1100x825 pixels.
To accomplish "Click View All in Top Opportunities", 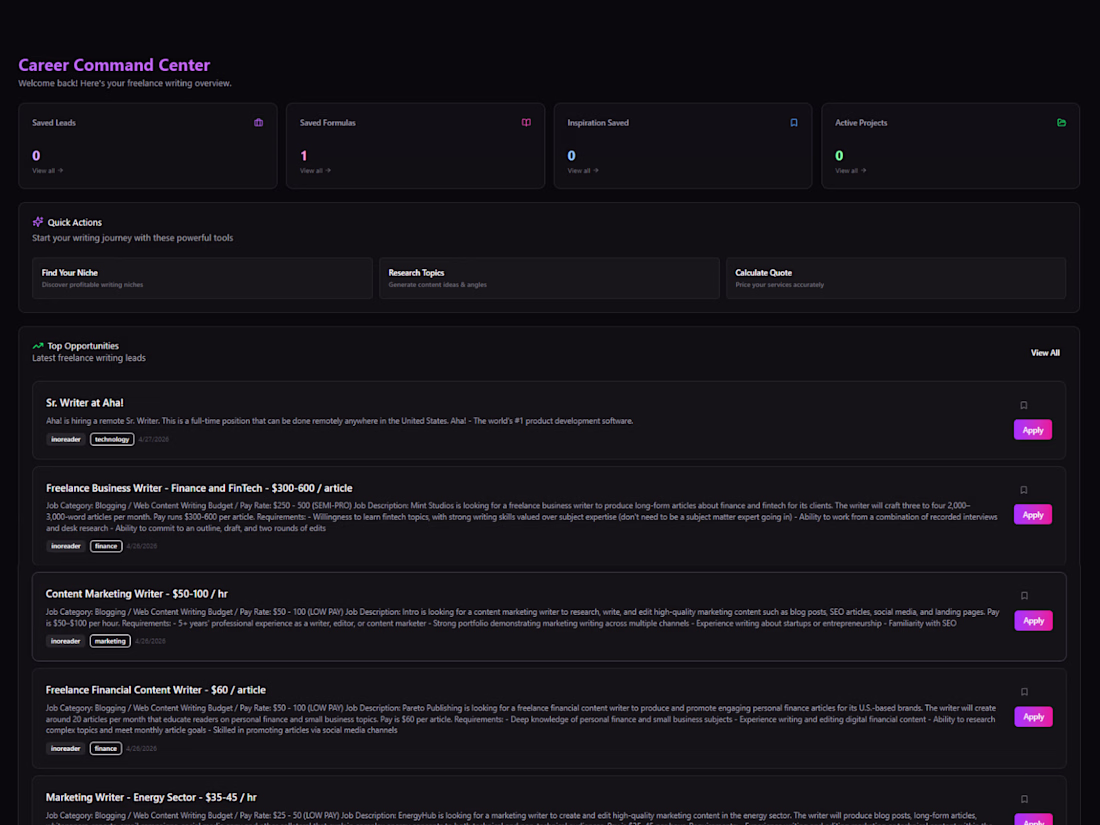I will 1045,353.
